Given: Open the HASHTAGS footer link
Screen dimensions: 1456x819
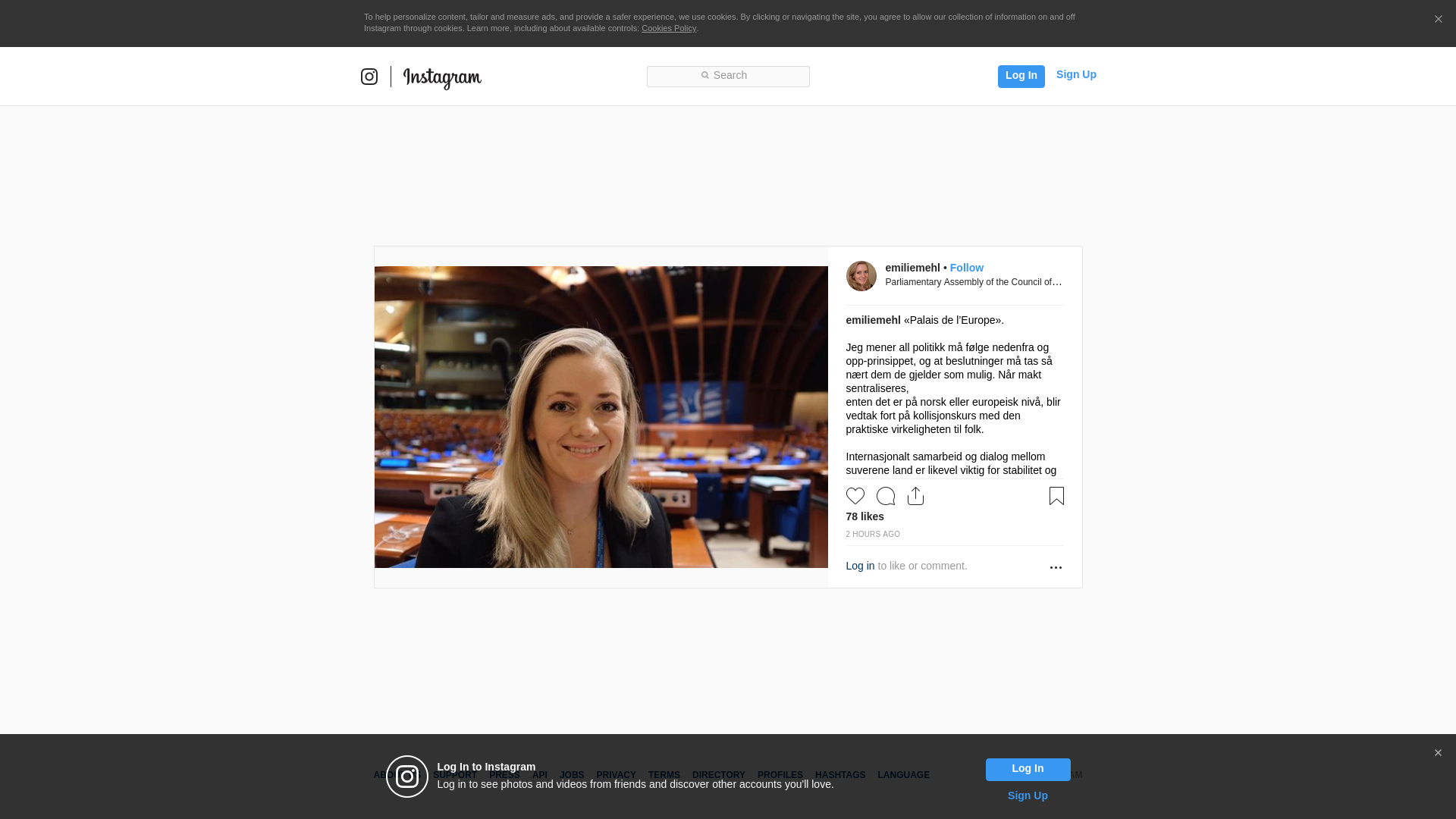Looking at the screenshot, I should tap(839, 775).
